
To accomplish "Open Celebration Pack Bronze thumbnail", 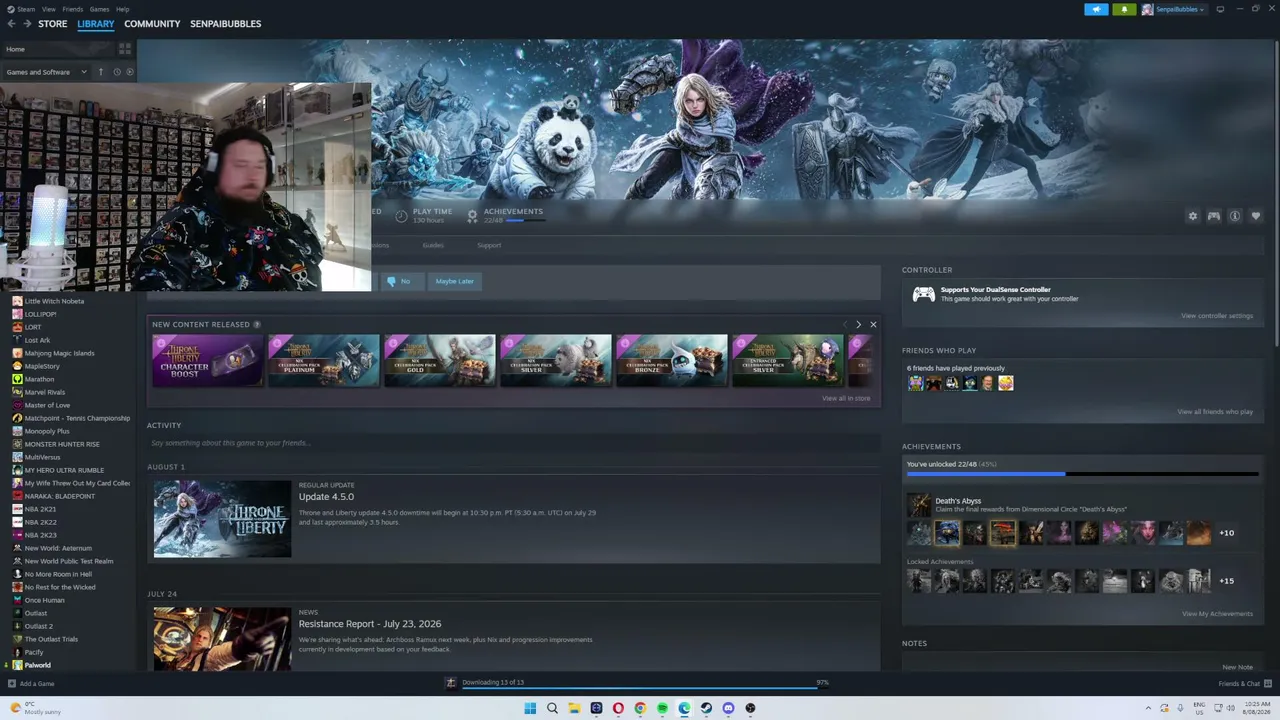I will click(671, 360).
